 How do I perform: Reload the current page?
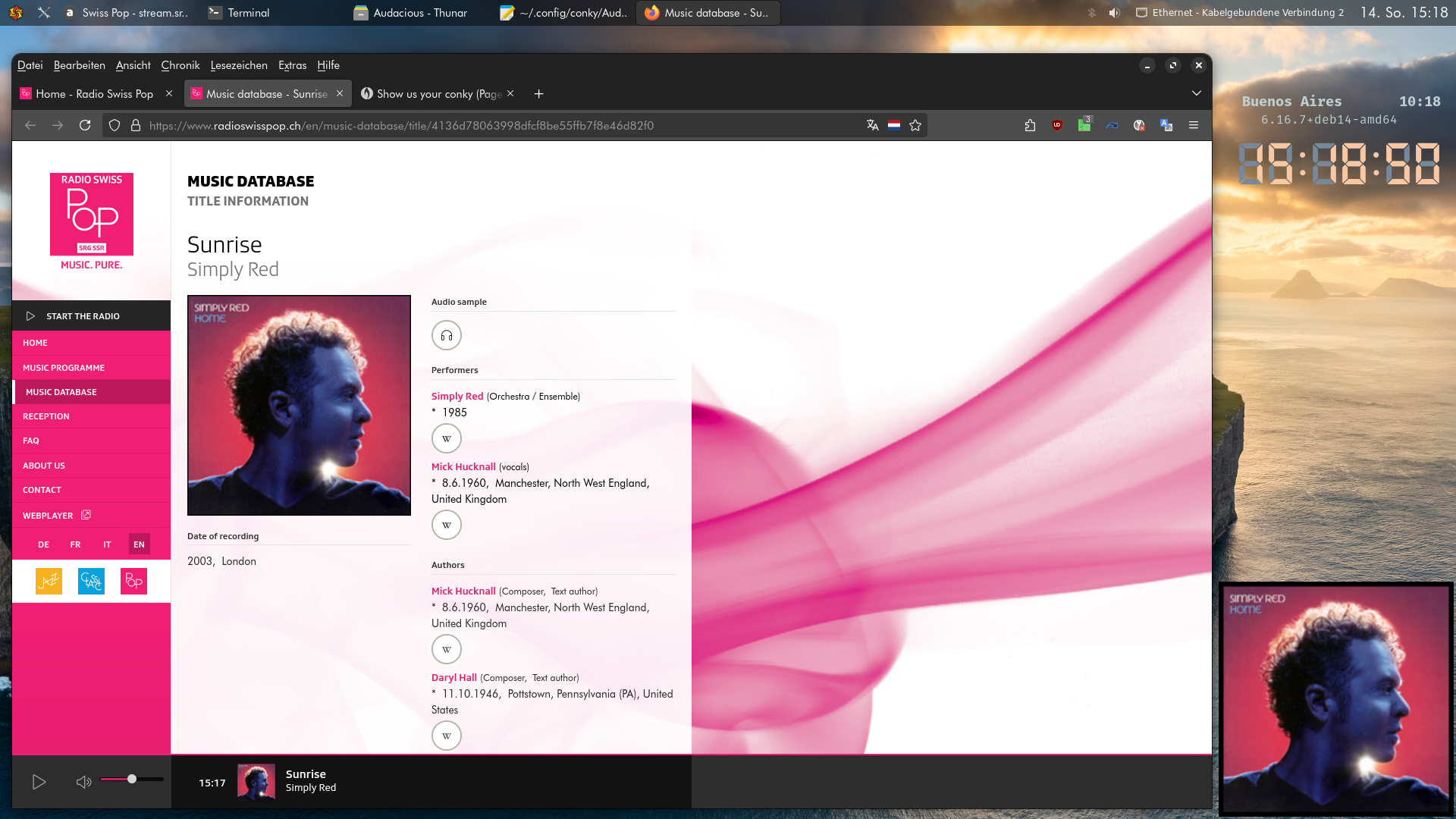(x=85, y=125)
